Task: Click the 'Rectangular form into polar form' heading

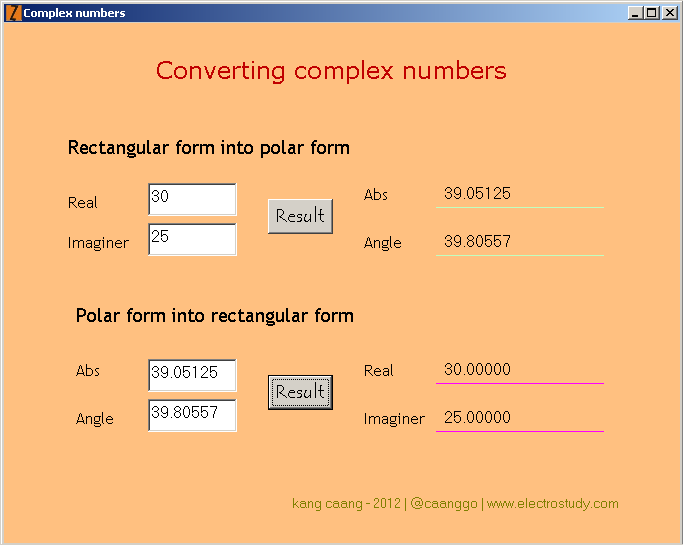Action: tap(209, 148)
